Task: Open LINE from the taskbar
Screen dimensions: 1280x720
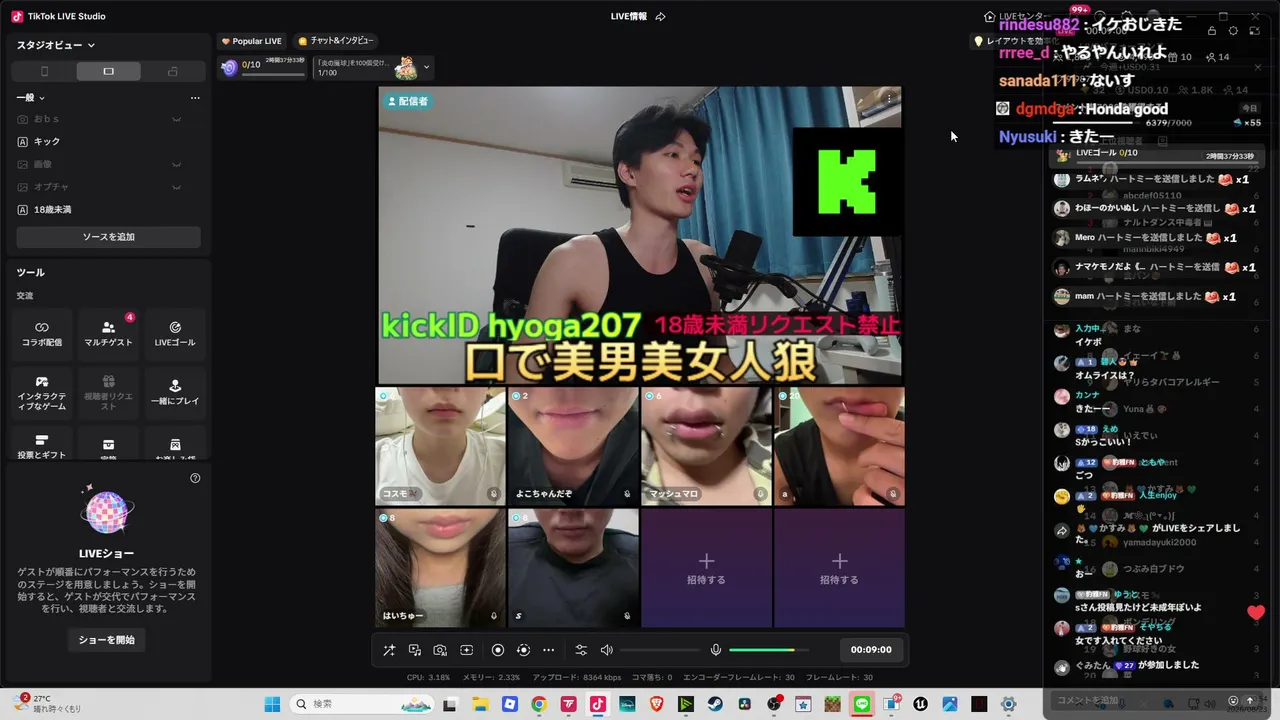Action: pos(862,704)
